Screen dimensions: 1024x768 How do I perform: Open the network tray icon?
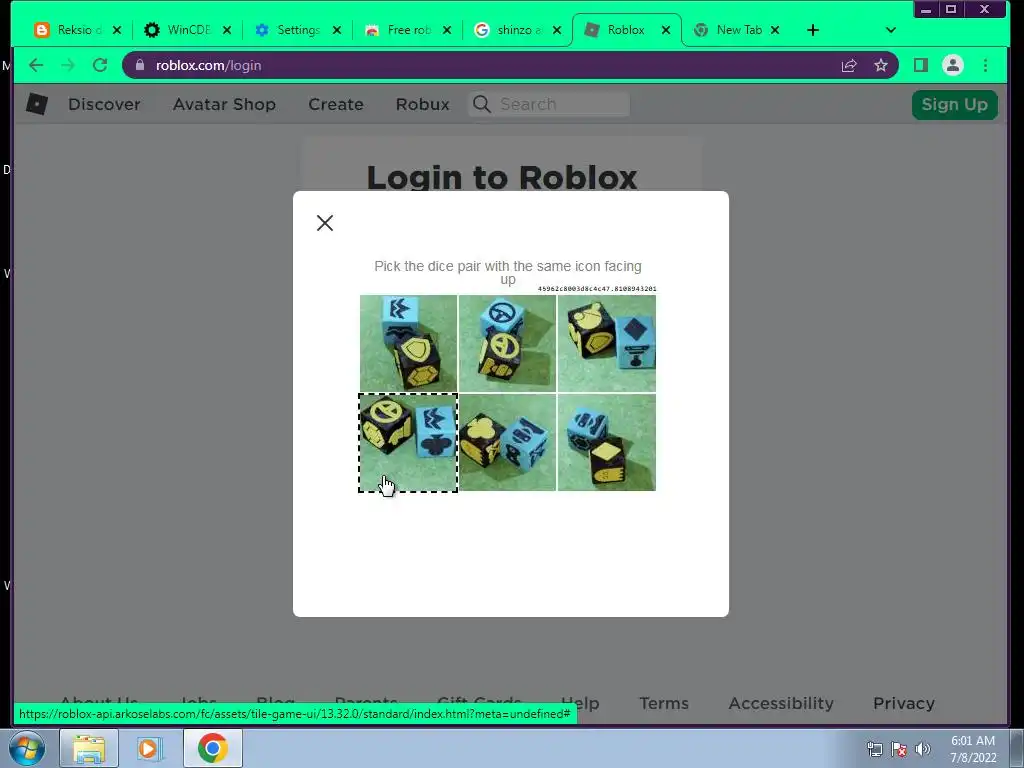[x=874, y=749]
